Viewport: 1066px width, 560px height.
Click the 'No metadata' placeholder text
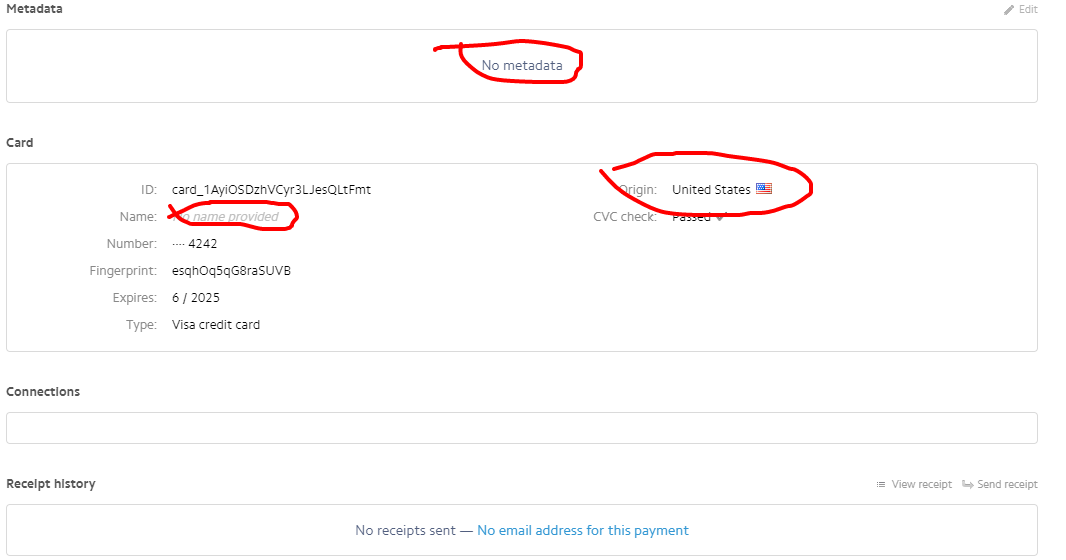pos(522,66)
